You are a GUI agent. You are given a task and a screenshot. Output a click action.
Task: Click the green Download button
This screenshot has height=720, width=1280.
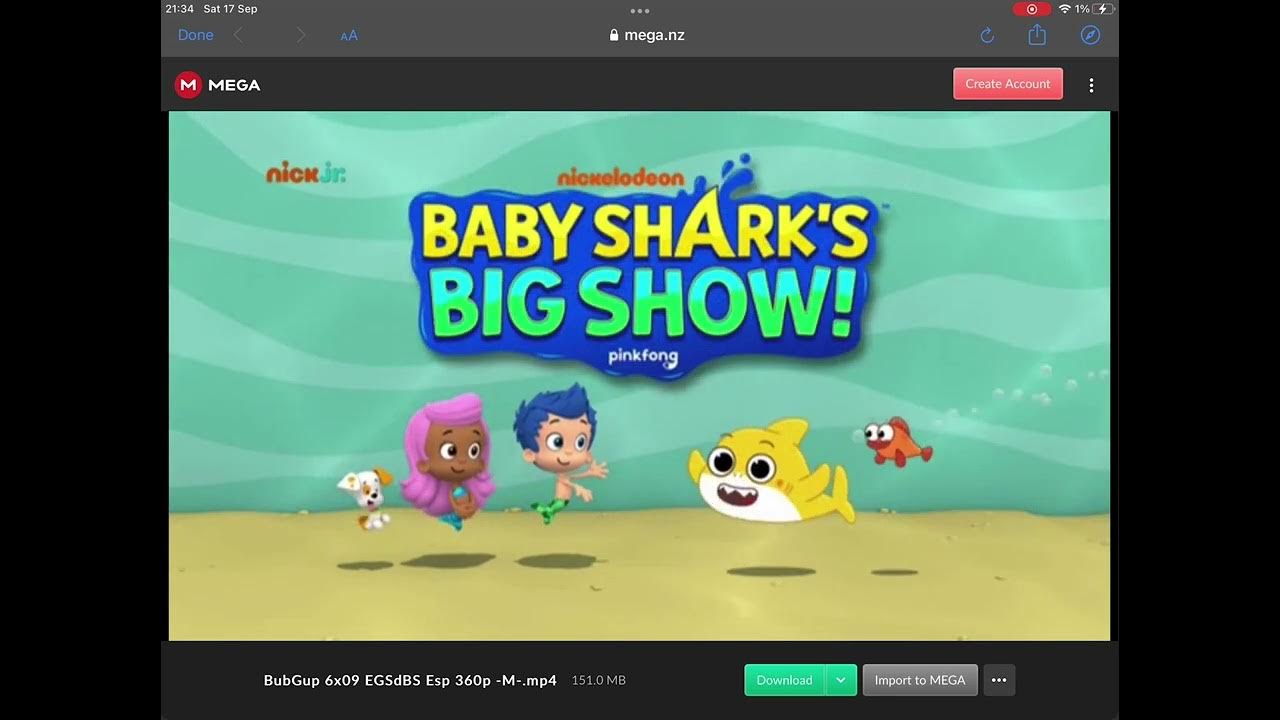tap(785, 680)
